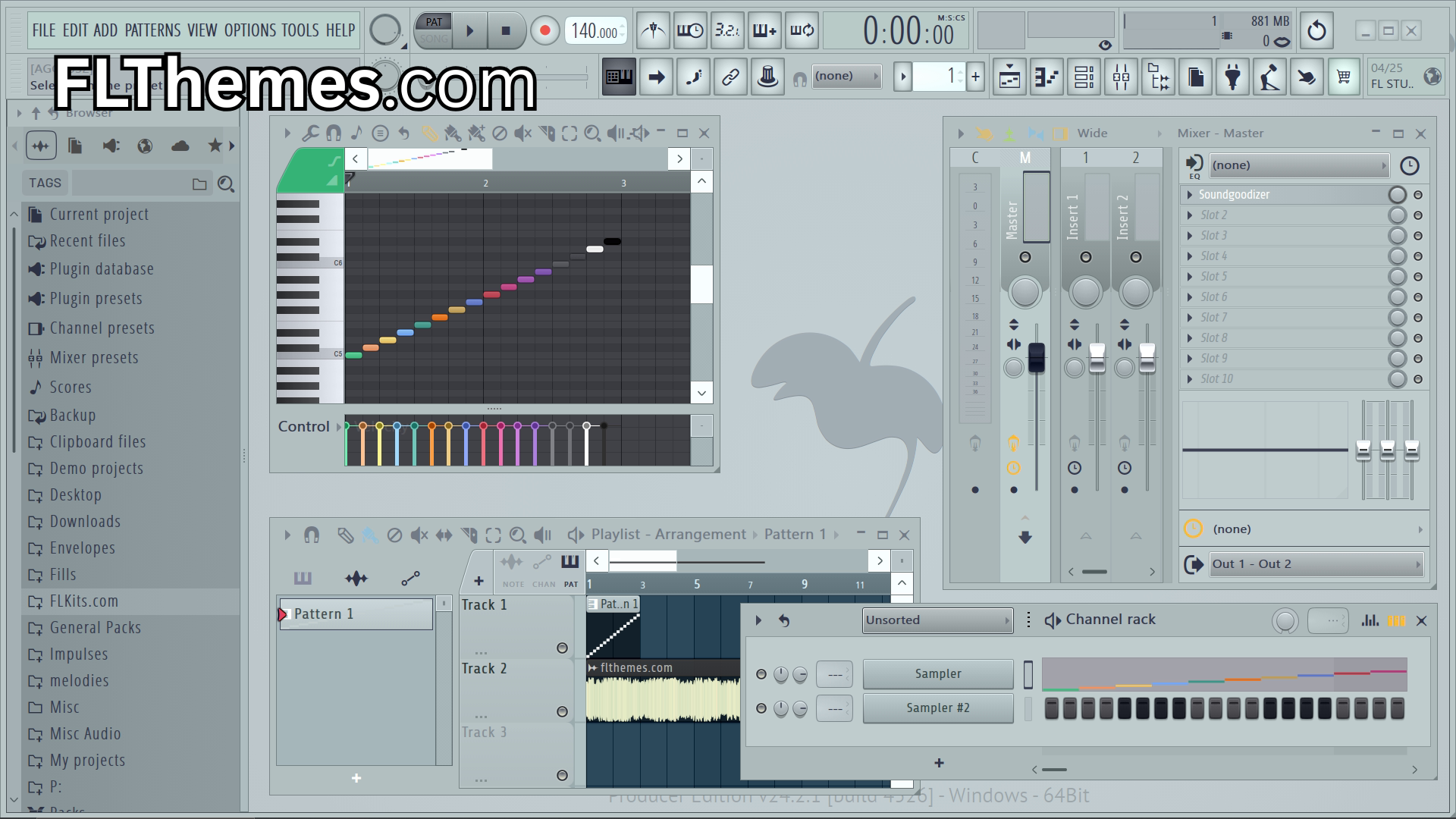
Task: Expand Slot 2 in the Mixer
Action: (1190, 215)
